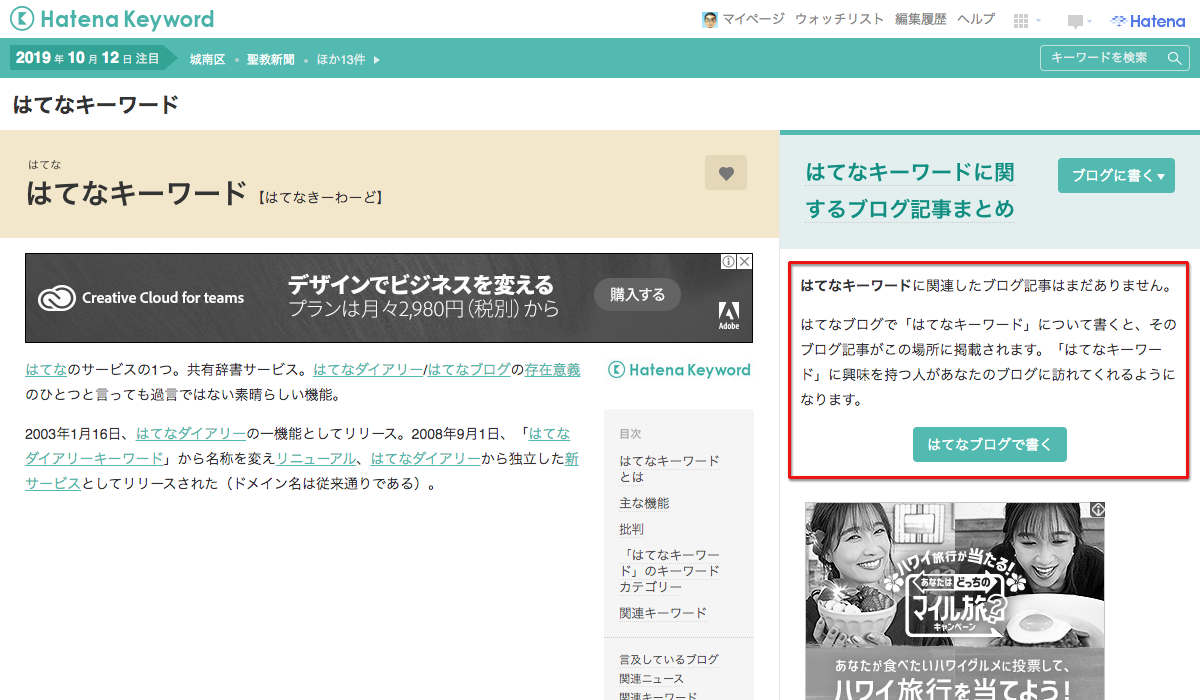Click the はてな link at article start

(x=46, y=370)
